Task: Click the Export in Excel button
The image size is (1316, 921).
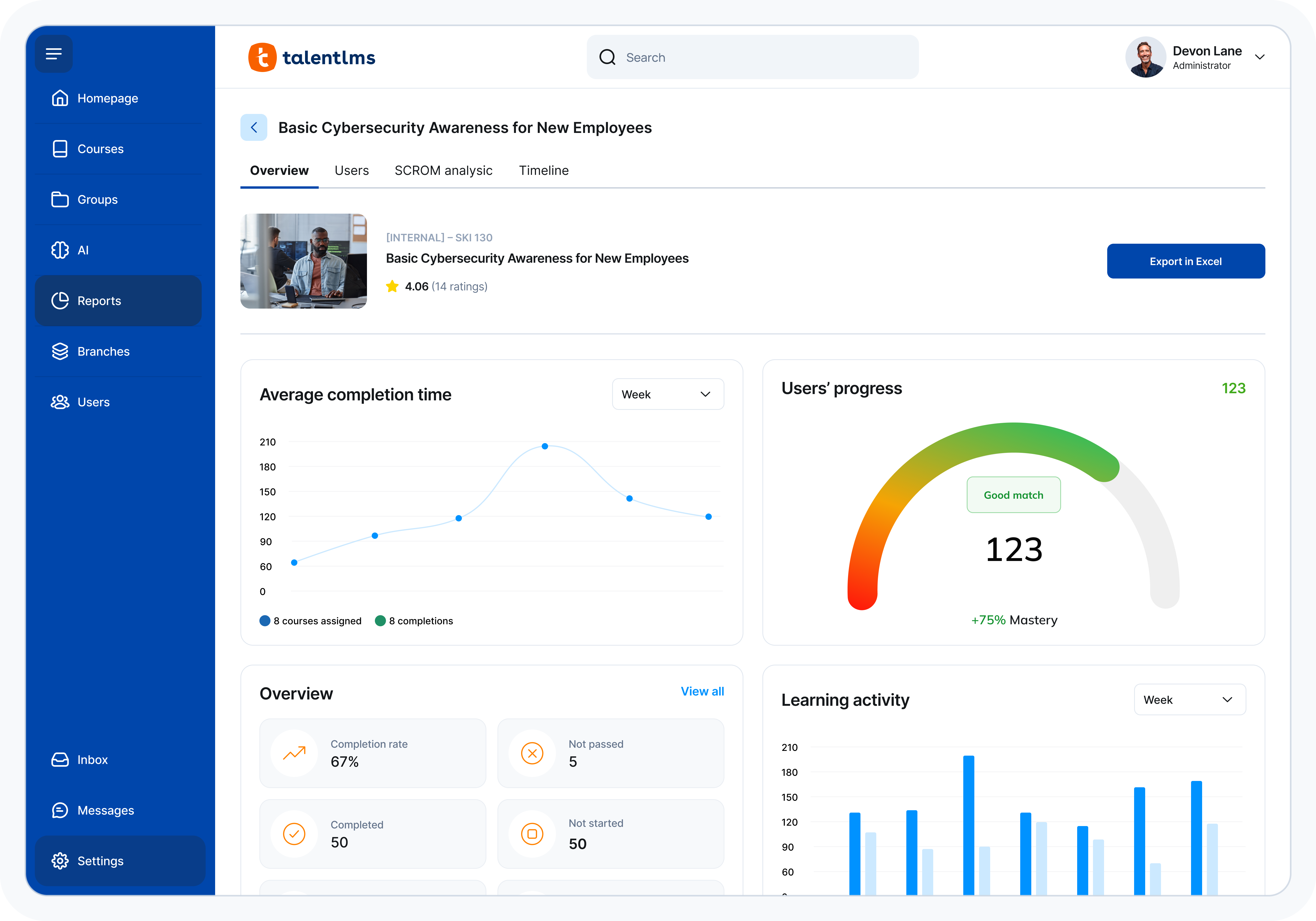Action: point(1186,261)
